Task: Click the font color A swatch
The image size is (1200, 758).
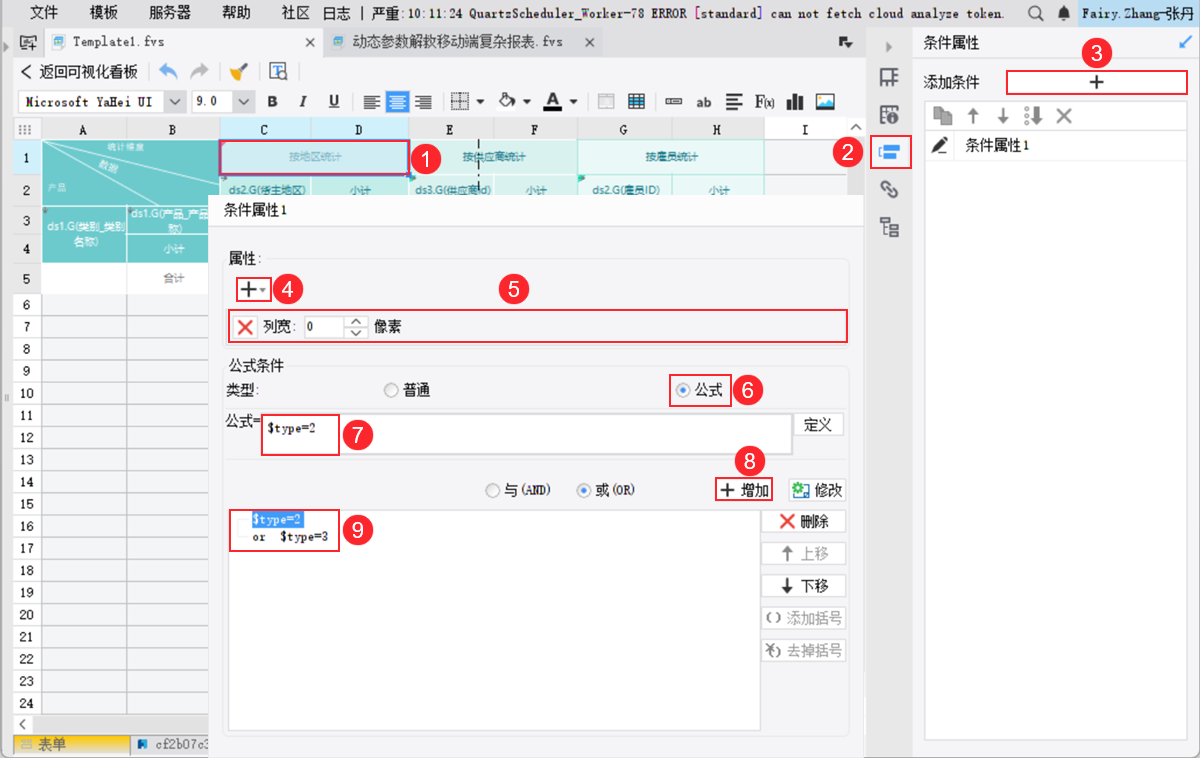Action: click(553, 102)
